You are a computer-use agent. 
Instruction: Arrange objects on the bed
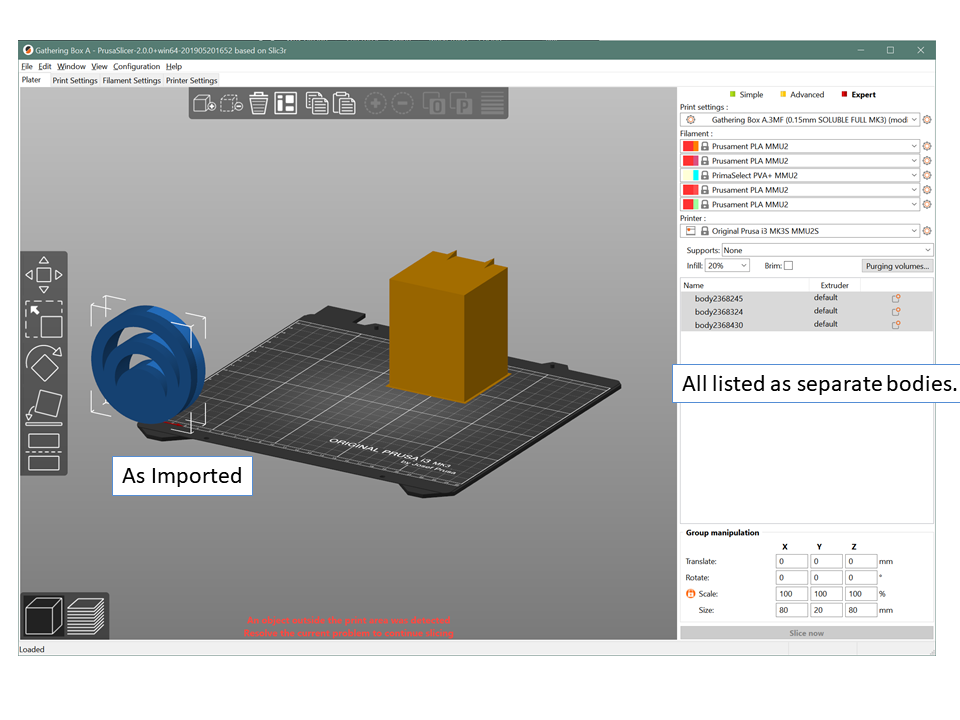(285, 103)
